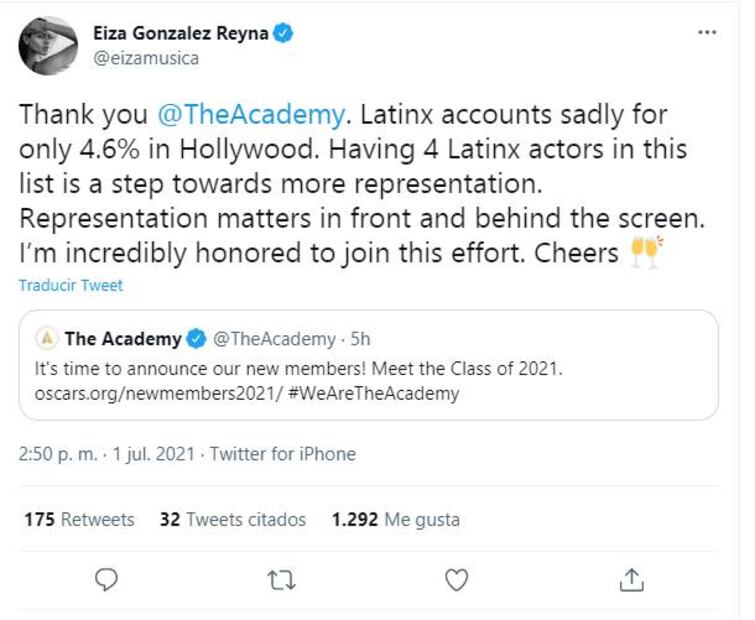The image size is (755, 620).
Task: Open the three-dot more options menu
Action: 707,33
